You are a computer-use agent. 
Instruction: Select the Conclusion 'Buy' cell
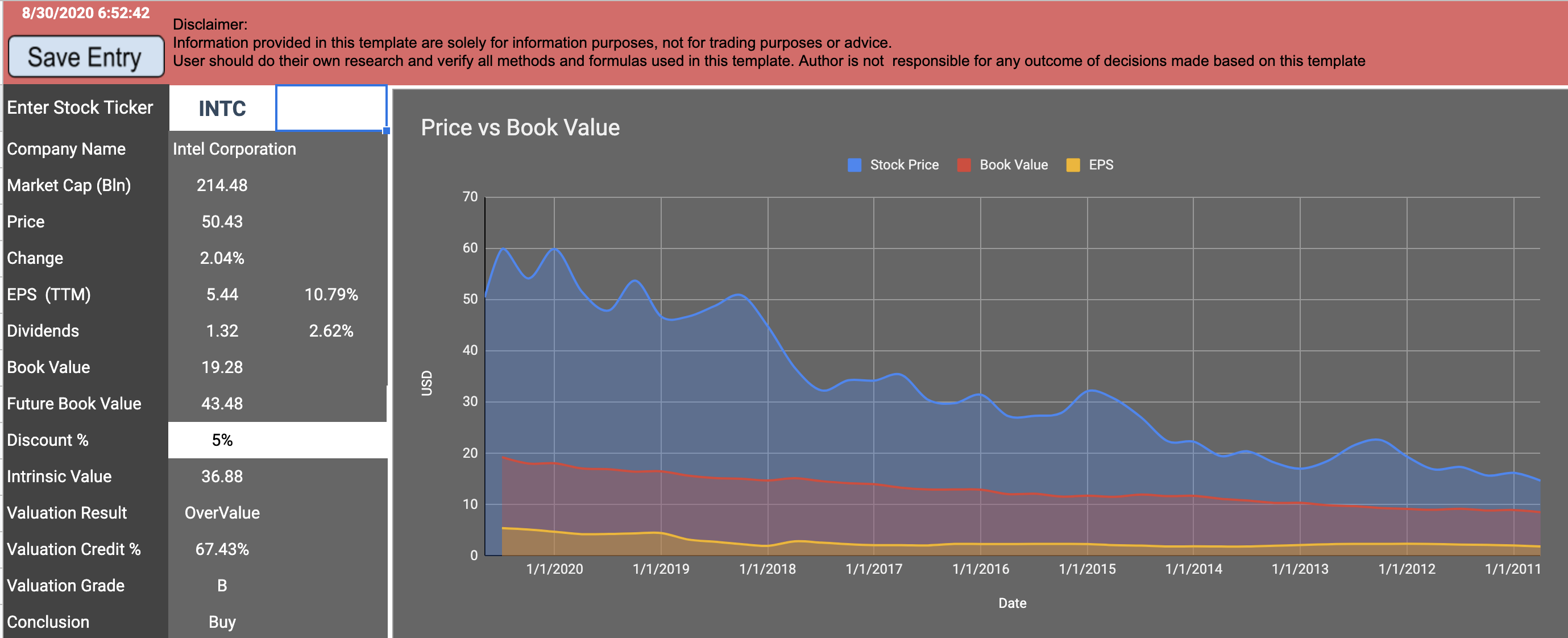pyautogui.click(x=222, y=622)
